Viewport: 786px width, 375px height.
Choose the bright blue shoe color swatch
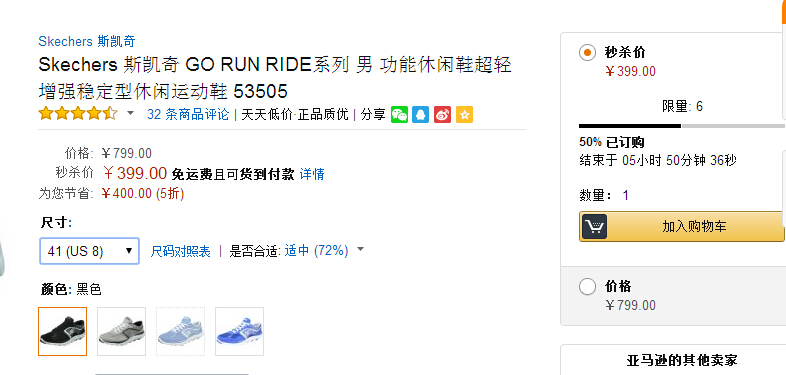point(240,331)
